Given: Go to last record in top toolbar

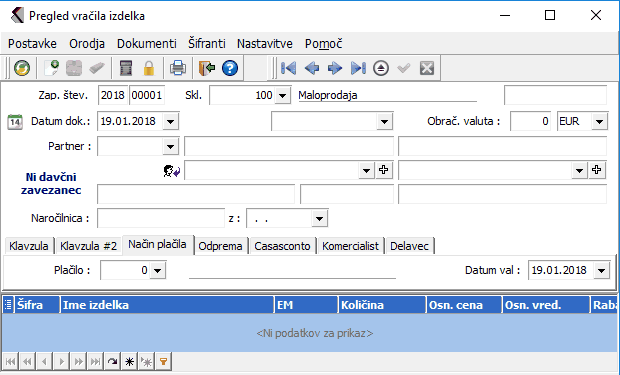Looking at the screenshot, I should point(358,68).
